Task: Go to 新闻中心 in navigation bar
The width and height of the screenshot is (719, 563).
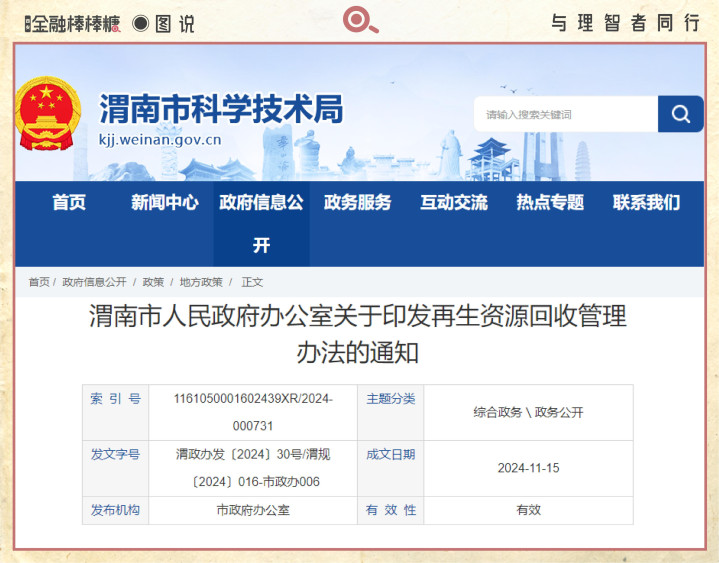Action: pyautogui.click(x=165, y=202)
